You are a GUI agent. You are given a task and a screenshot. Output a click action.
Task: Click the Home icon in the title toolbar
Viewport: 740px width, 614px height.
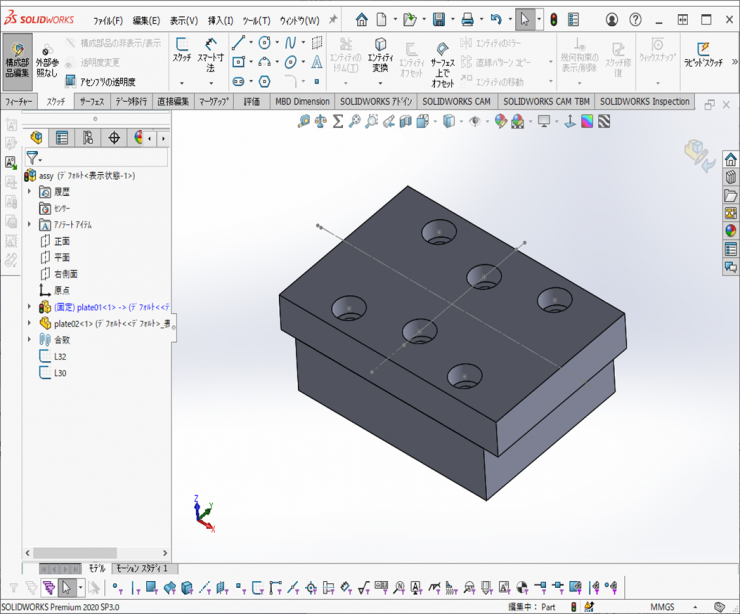pos(362,19)
